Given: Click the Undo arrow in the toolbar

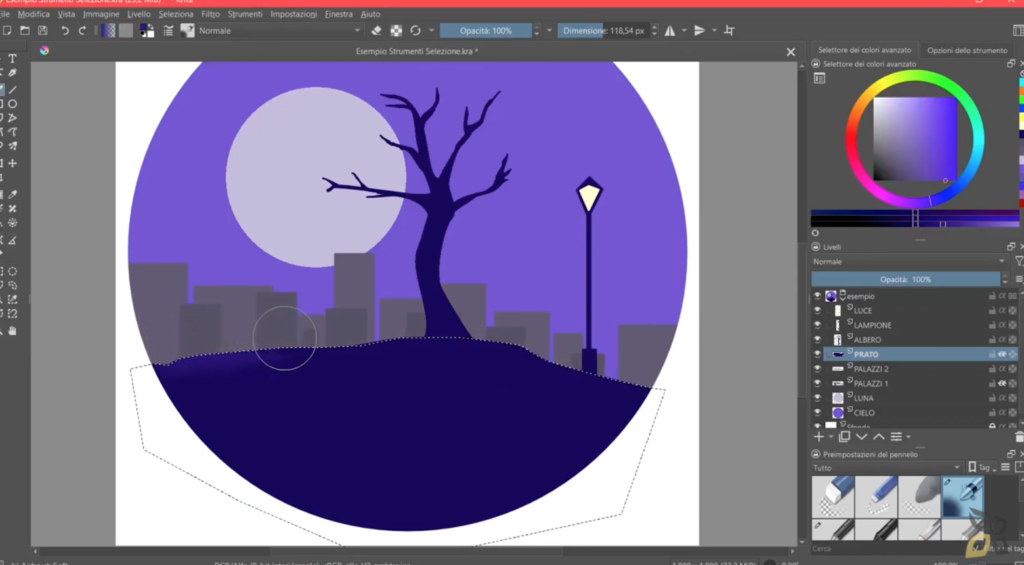Looking at the screenshot, I should click(x=65, y=31).
